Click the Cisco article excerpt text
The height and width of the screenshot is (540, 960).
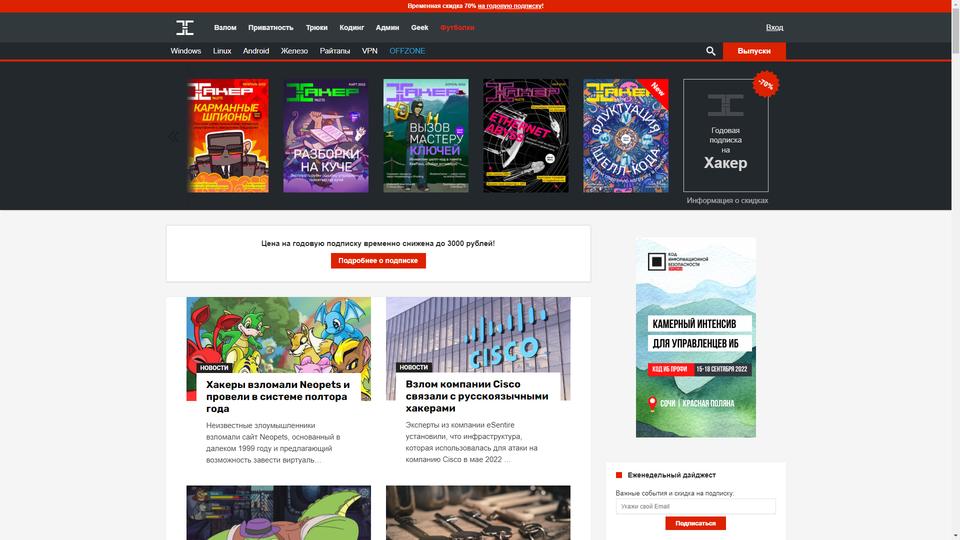click(x=471, y=442)
